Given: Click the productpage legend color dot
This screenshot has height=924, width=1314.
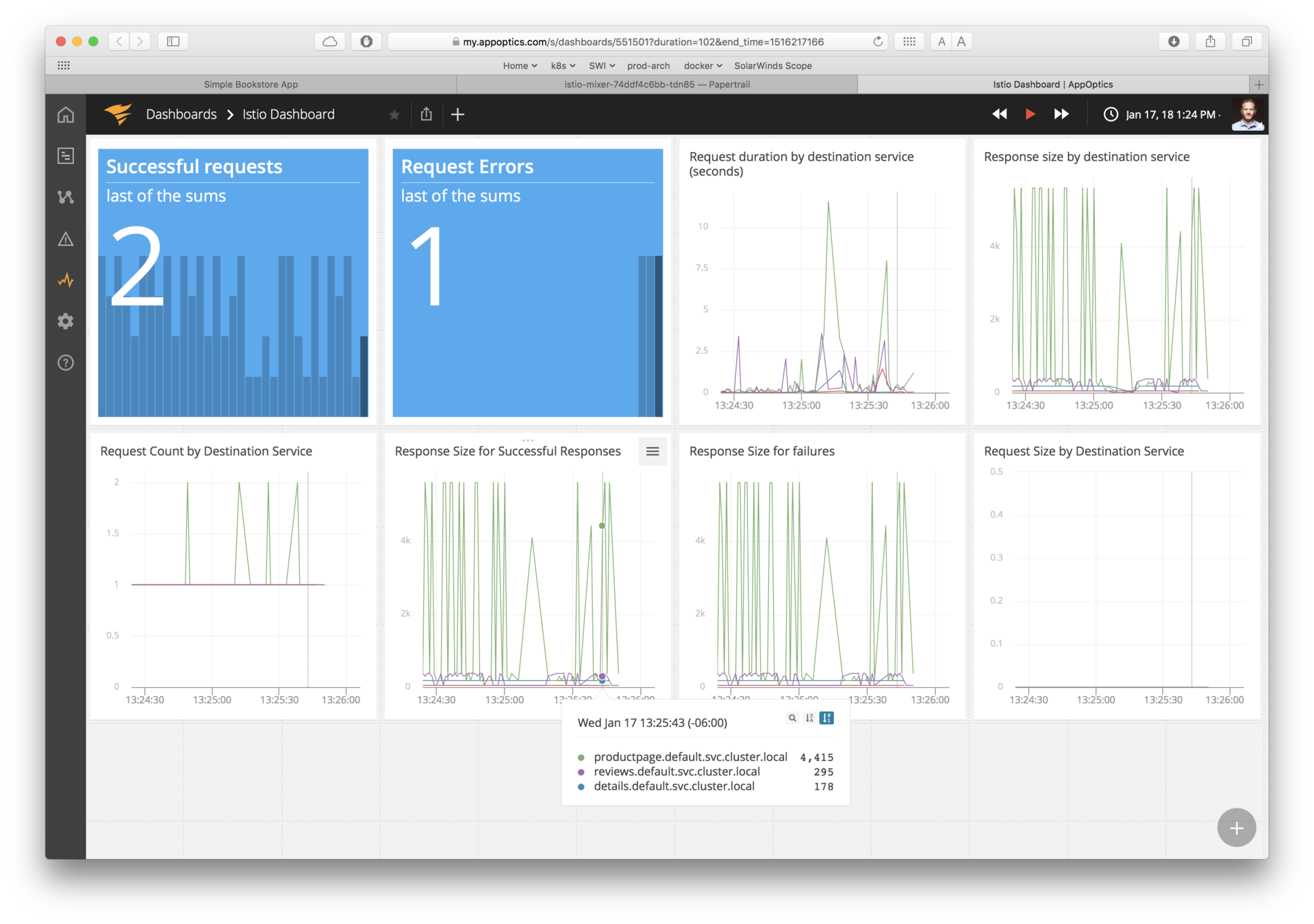Looking at the screenshot, I should (581, 758).
